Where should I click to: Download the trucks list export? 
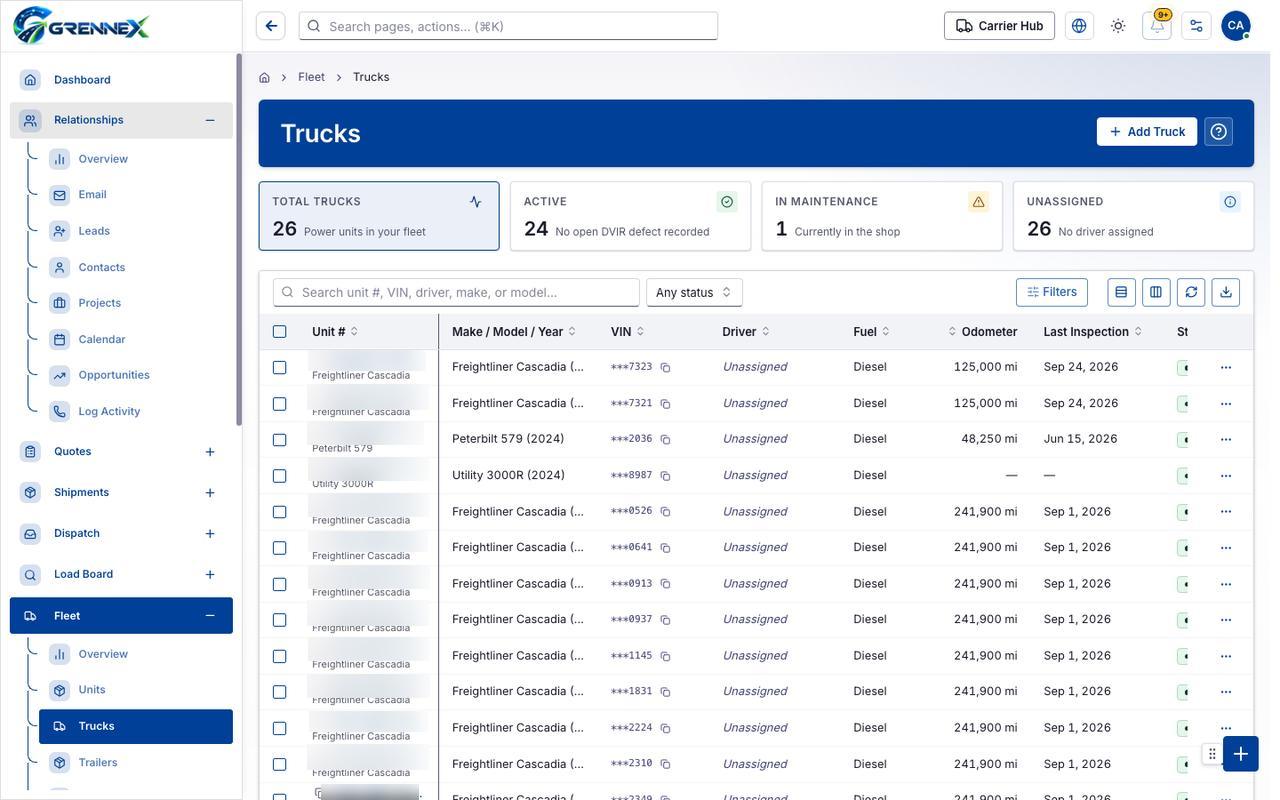(x=1226, y=292)
